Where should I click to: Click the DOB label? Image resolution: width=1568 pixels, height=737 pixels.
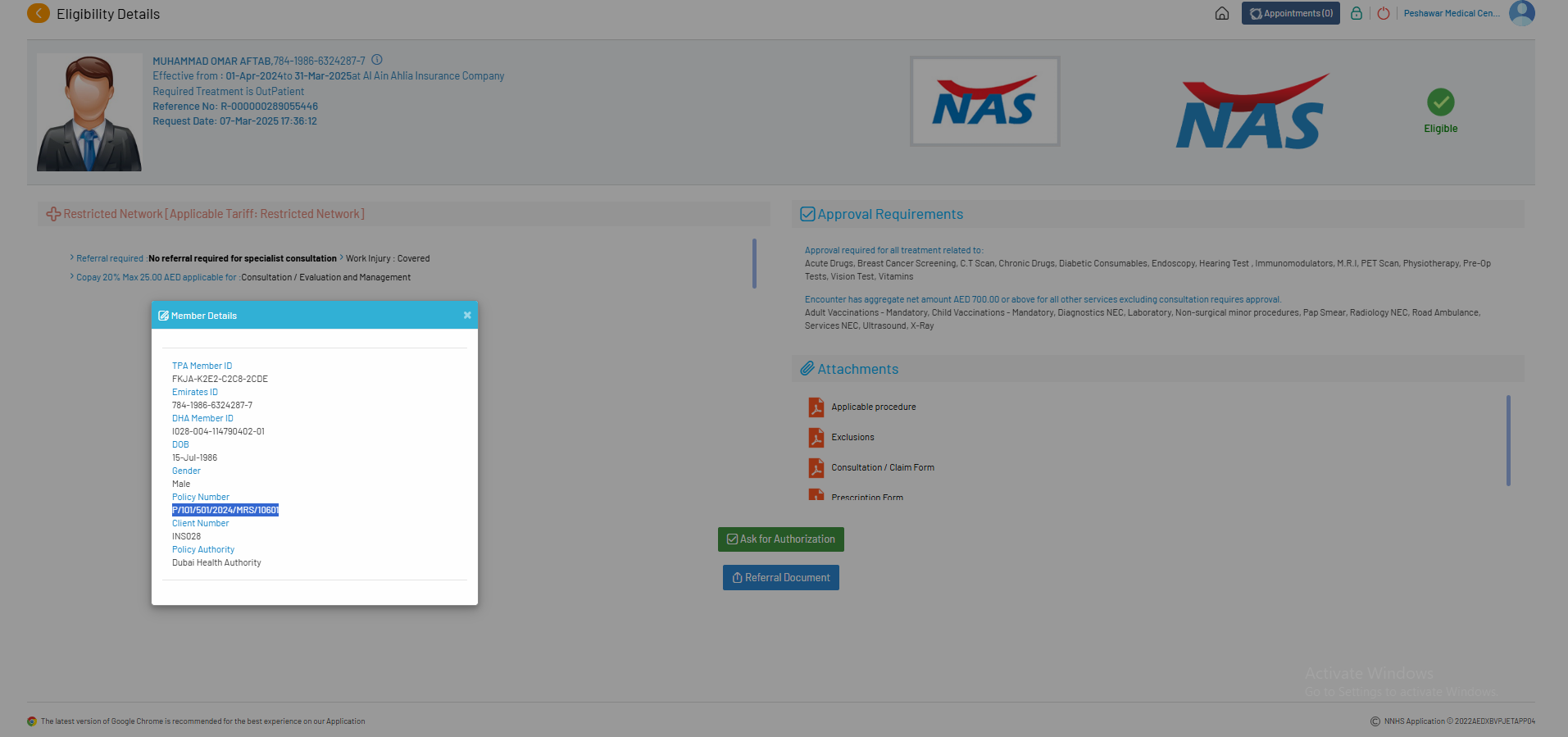point(180,444)
